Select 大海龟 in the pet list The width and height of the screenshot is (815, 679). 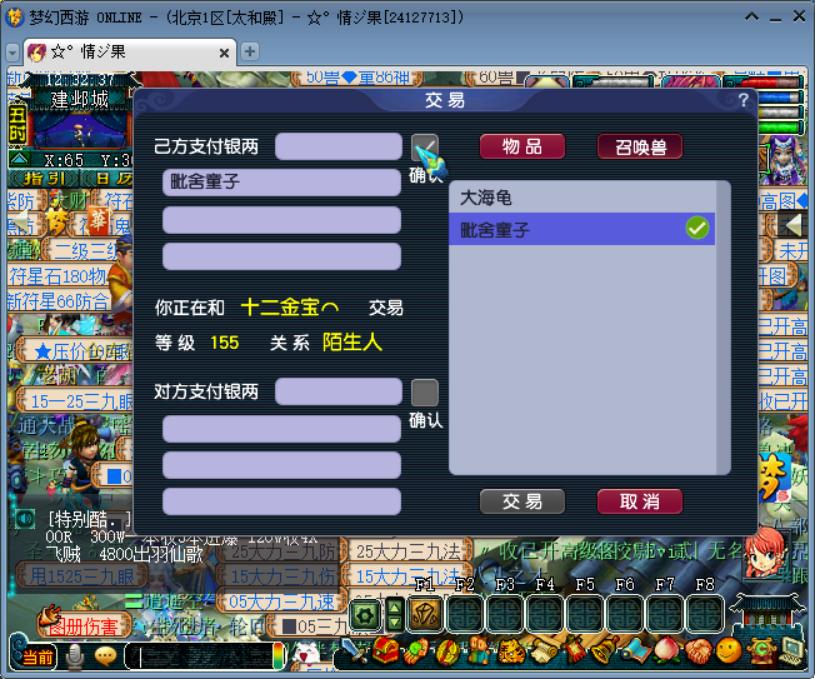(x=582, y=197)
